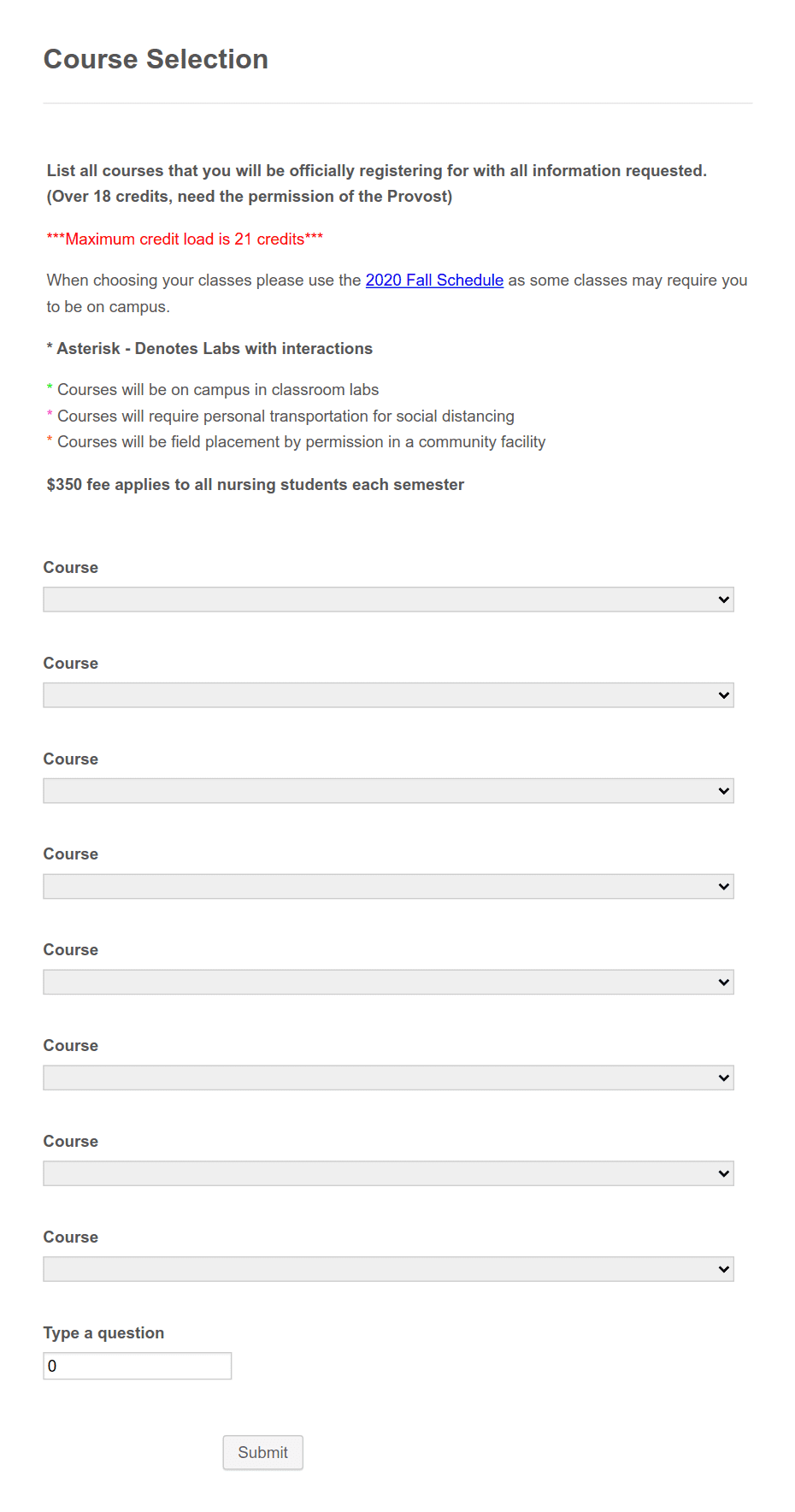Viewport: 795px width, 1512px height.
Task: Open the fifth Course dropdown
Action: (388, 983)
